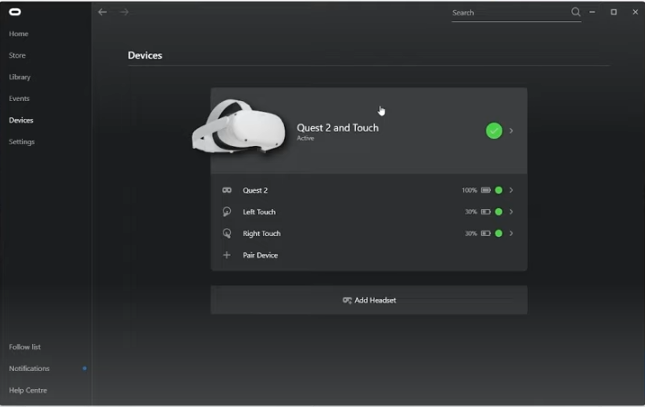
Task: Maximize the Oculus window
Action: click(x=614, y=12)
